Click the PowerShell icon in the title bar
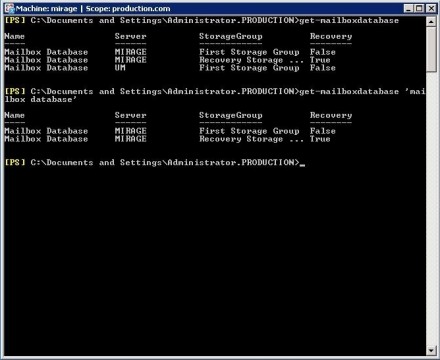The image size is (440, 360). [x=10, y=8]
